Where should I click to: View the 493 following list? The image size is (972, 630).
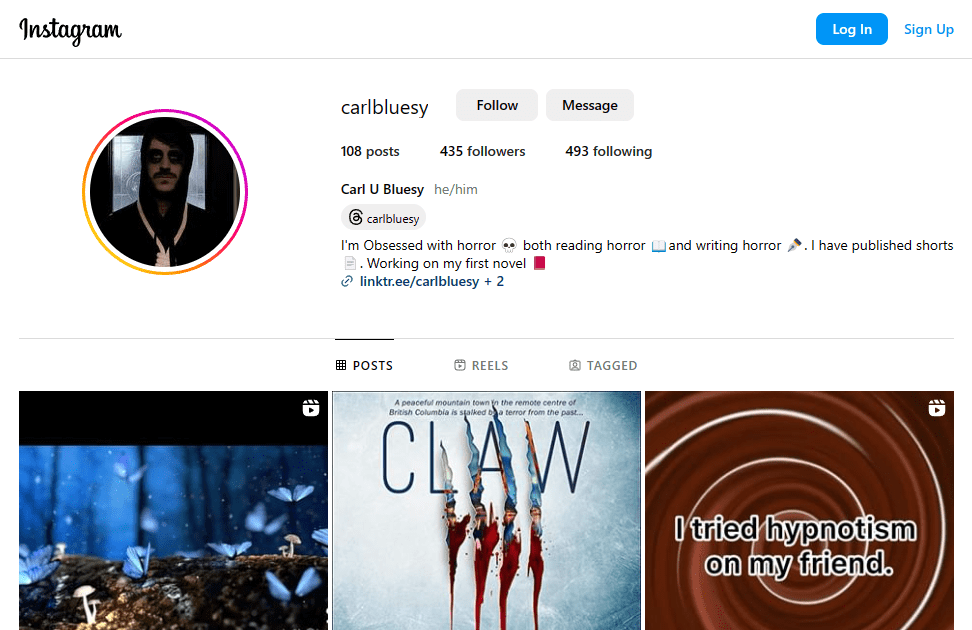tap(609, 151)
